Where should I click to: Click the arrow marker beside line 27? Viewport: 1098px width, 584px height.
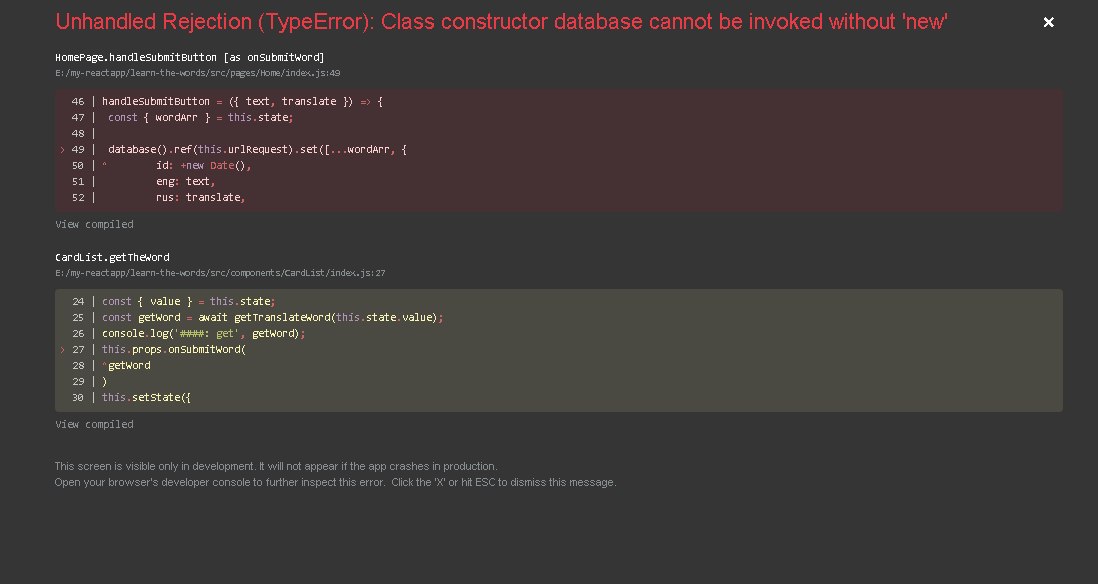pyautogui.click(x=62, y=349)
